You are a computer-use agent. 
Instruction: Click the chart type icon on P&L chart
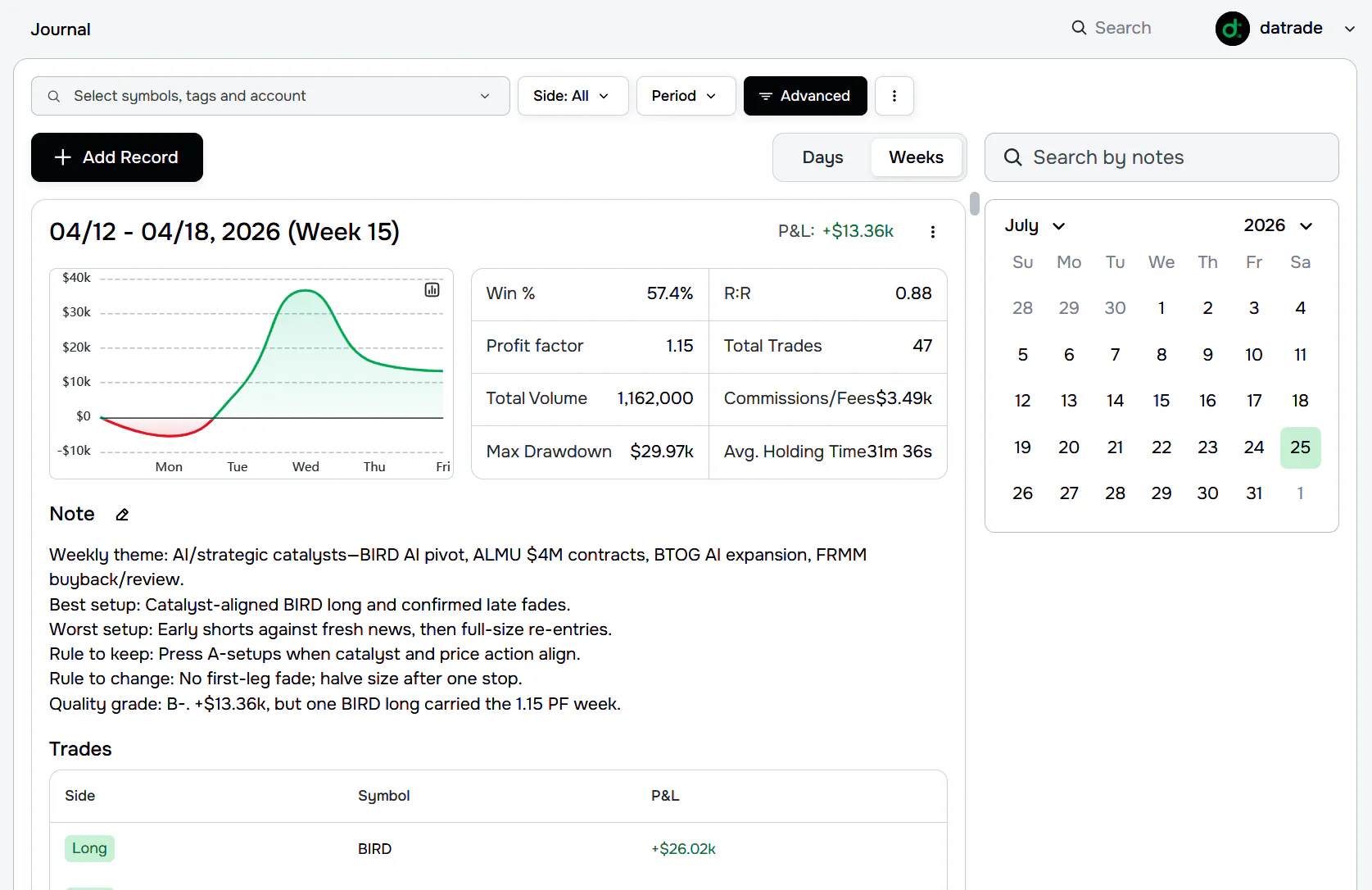click(432, 289)
